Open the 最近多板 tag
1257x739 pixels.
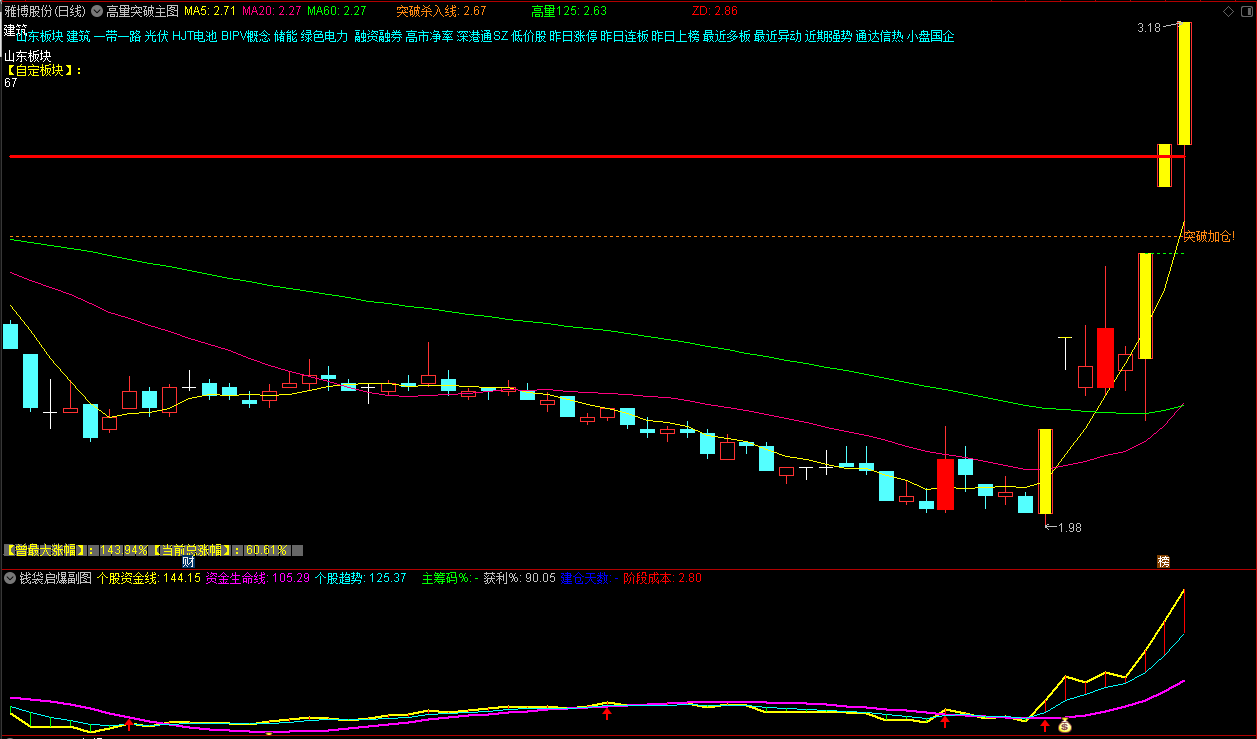click(727, 36)
